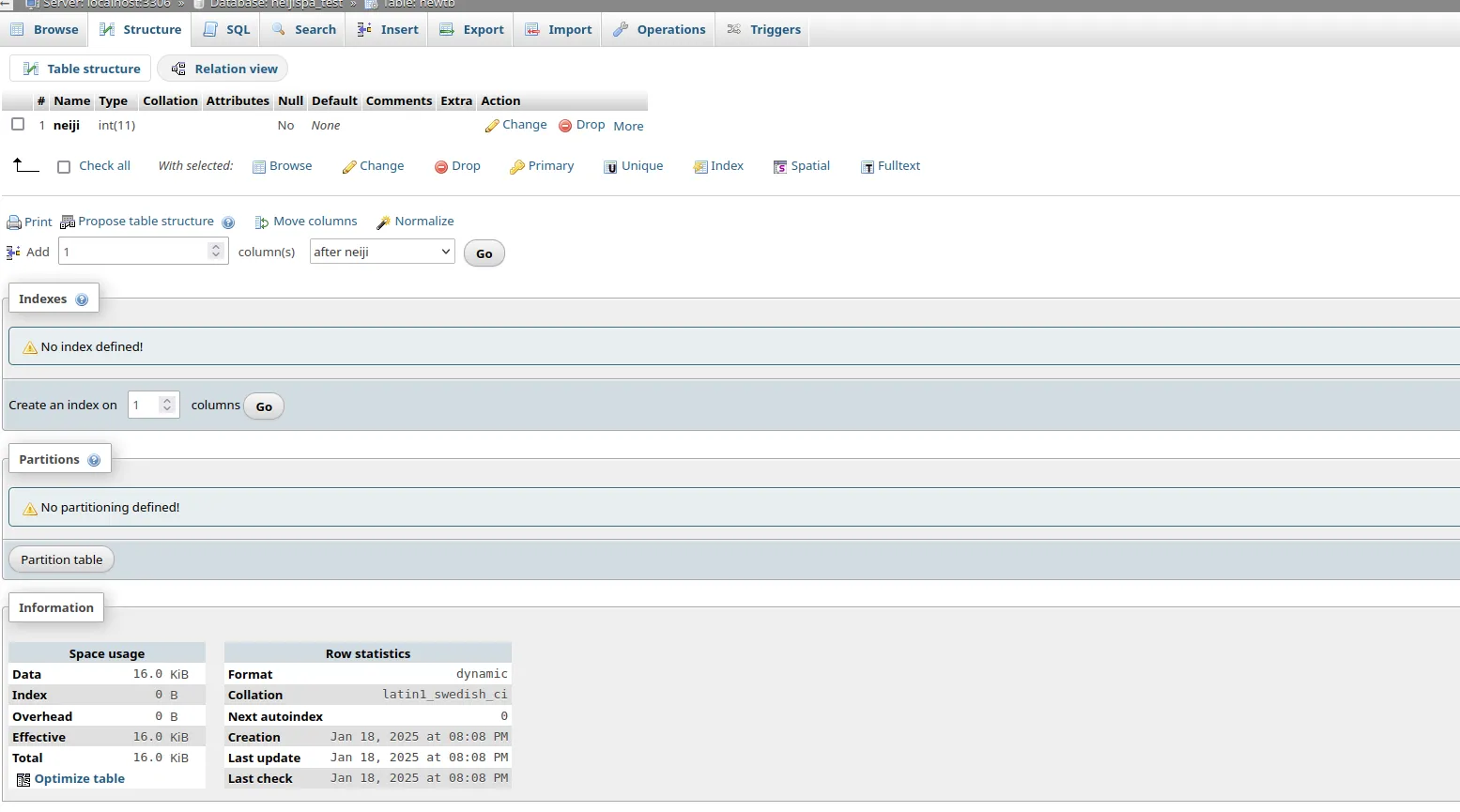Open the Operations tab
This screenshot has height=812, width=1460.
point(659,29)
